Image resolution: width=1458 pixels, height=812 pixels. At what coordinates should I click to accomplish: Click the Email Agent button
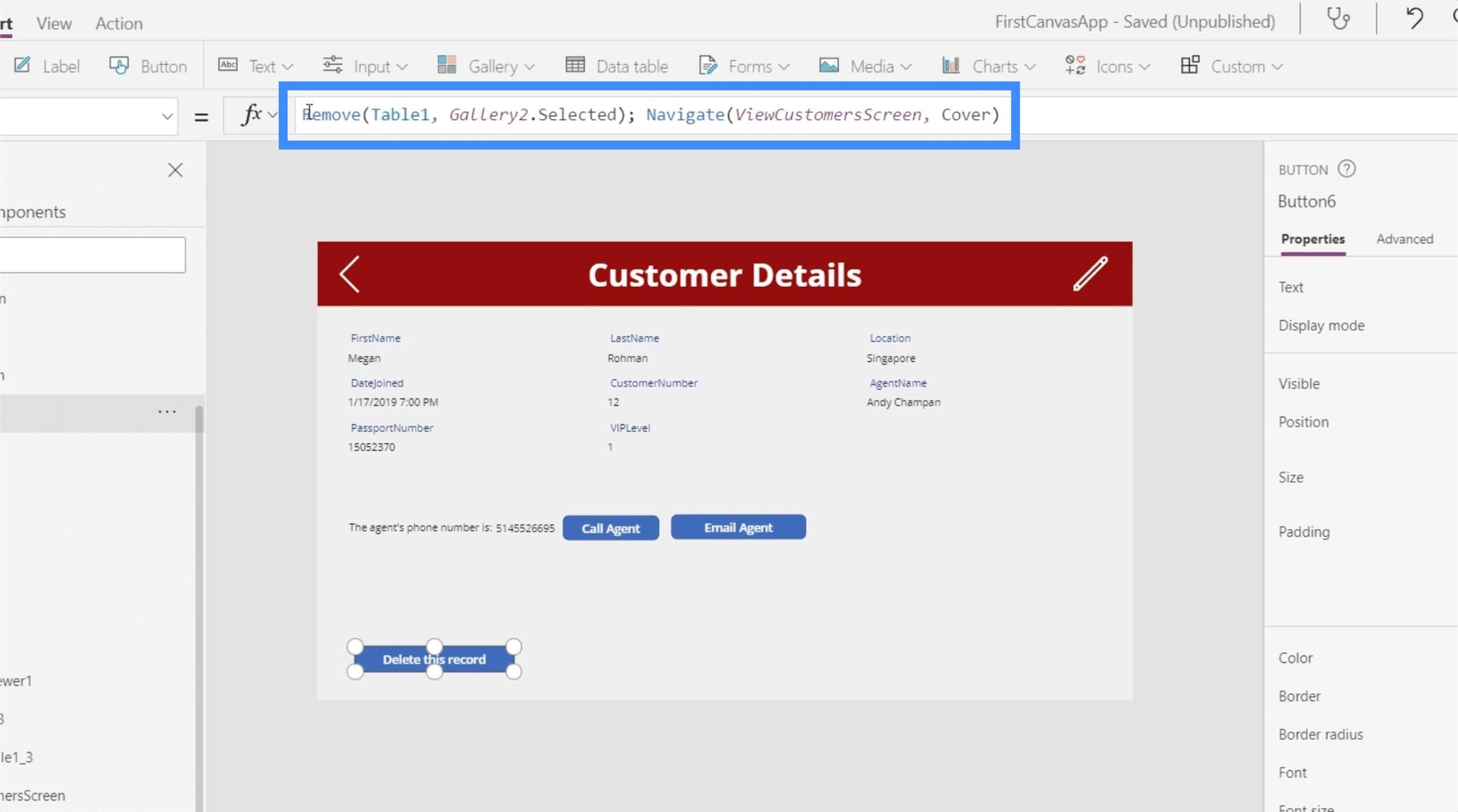(738, 527)
